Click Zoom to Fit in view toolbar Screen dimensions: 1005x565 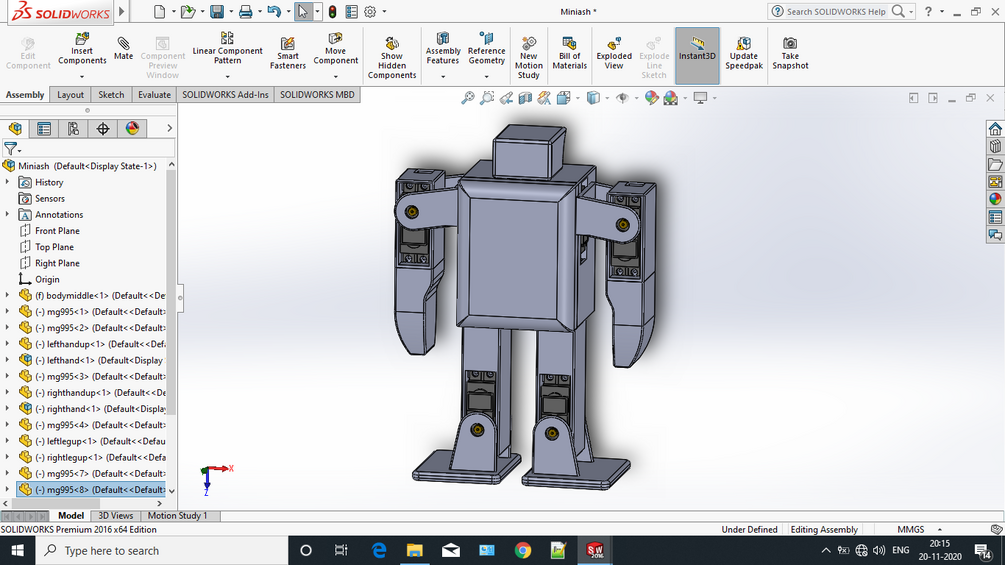[x=467, y=98]
